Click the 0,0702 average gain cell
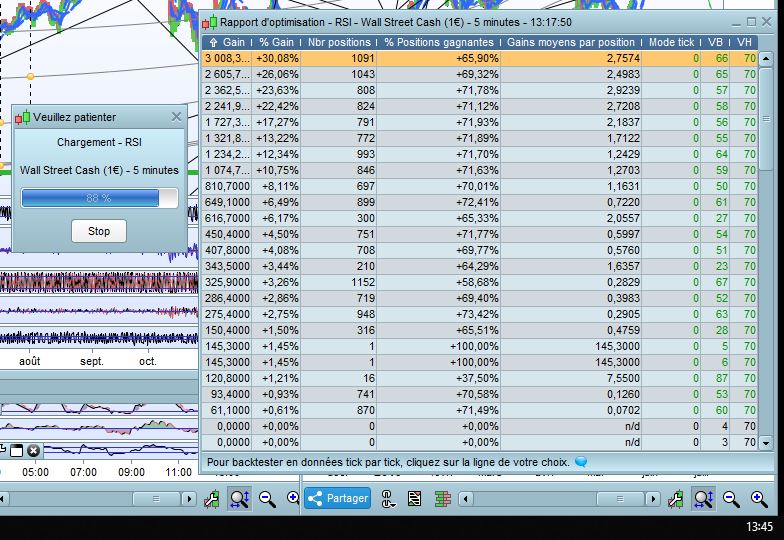 [x=571, y=410]
